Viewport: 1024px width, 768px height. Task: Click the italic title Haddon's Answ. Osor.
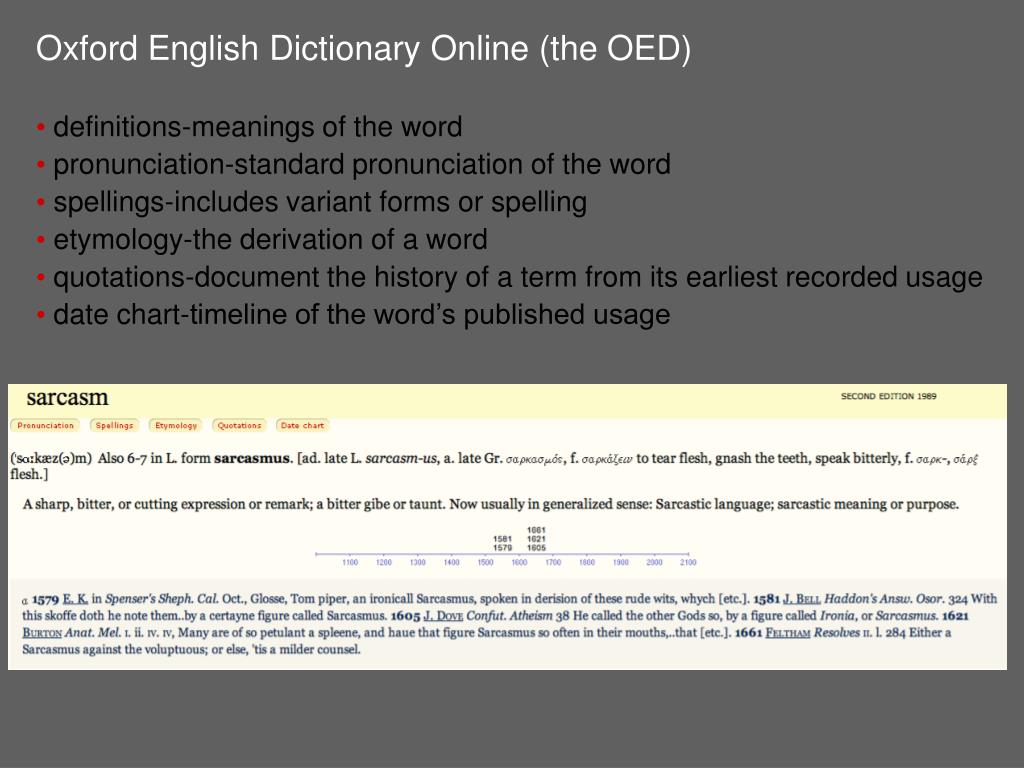[x=884, y=599]
